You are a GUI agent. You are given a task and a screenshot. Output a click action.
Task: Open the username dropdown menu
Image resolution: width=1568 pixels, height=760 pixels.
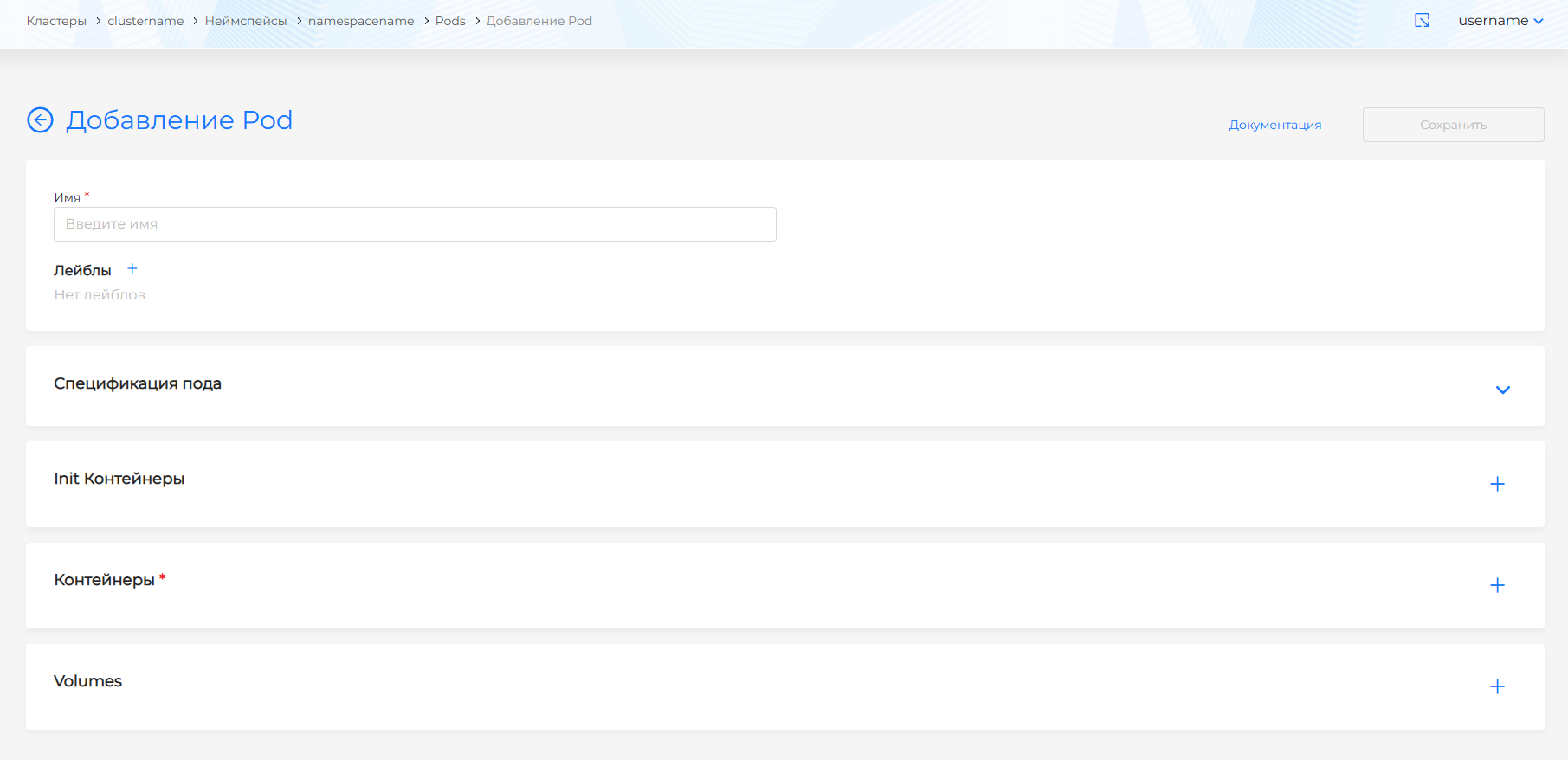pyautogui.click(x=1500, y=21)
